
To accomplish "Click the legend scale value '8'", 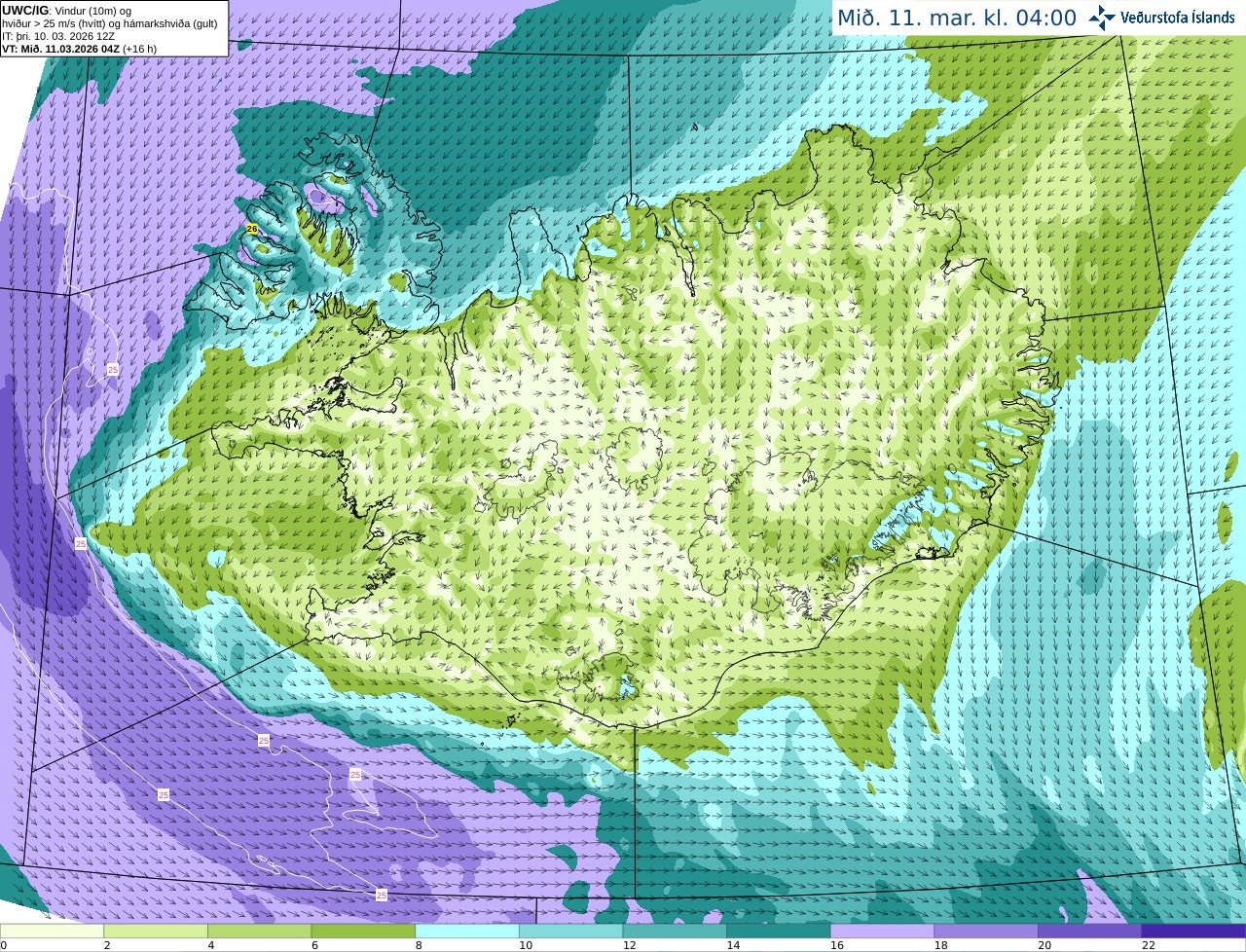I will point(419,945).
